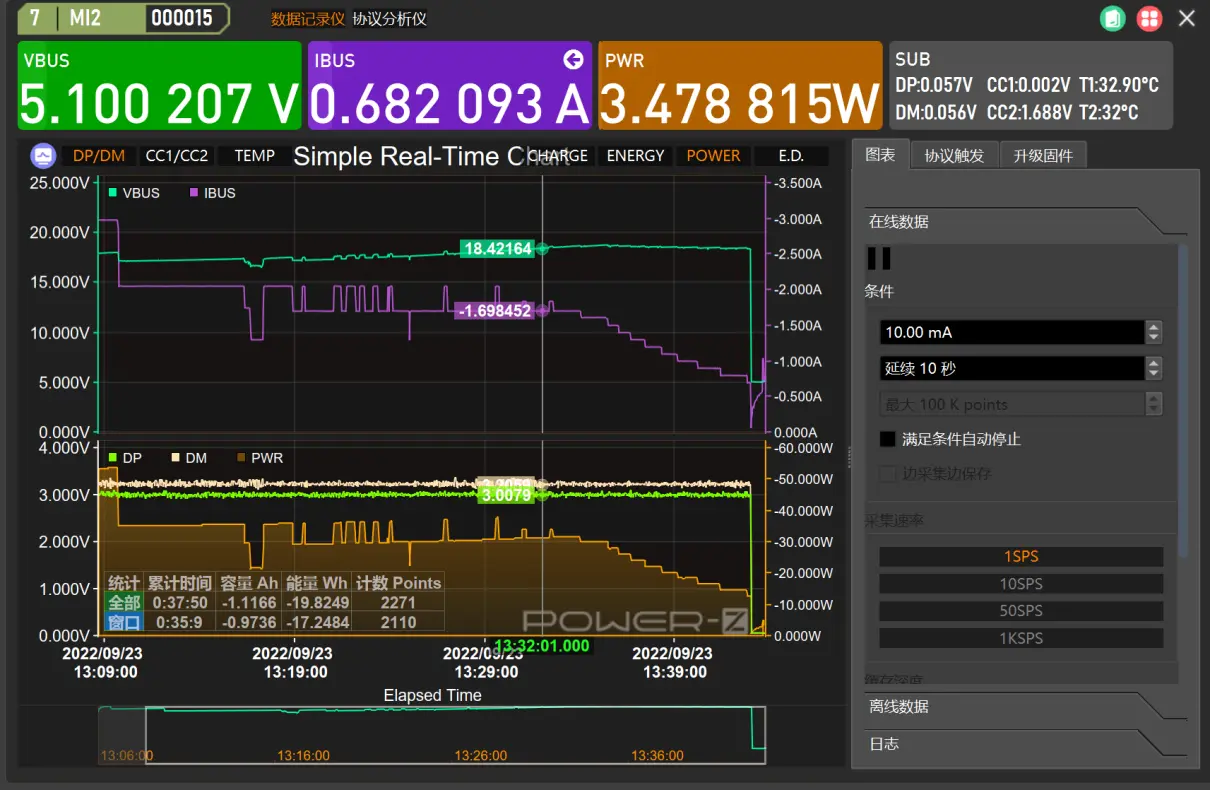Click the arrow icon in IBUS panel
Screen dimensions: 1210x790
(573, 60)
